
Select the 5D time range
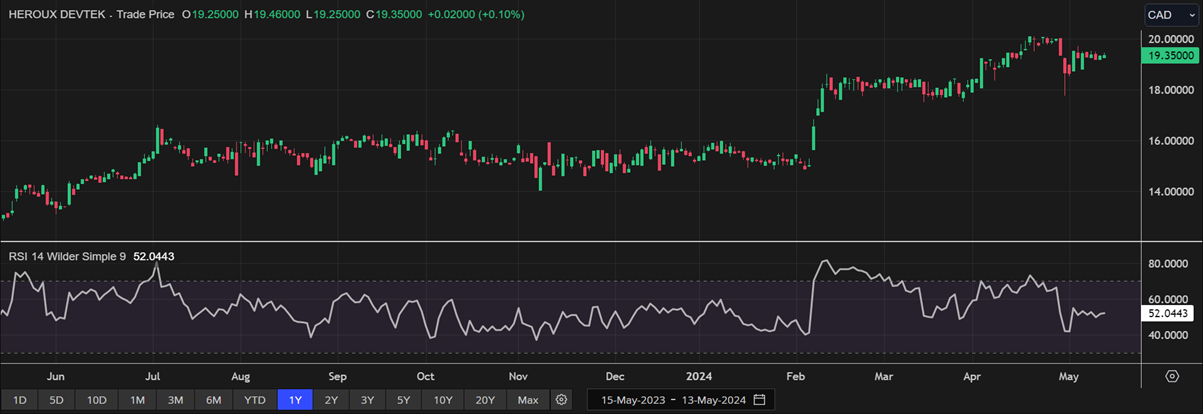tap(56, 400)
